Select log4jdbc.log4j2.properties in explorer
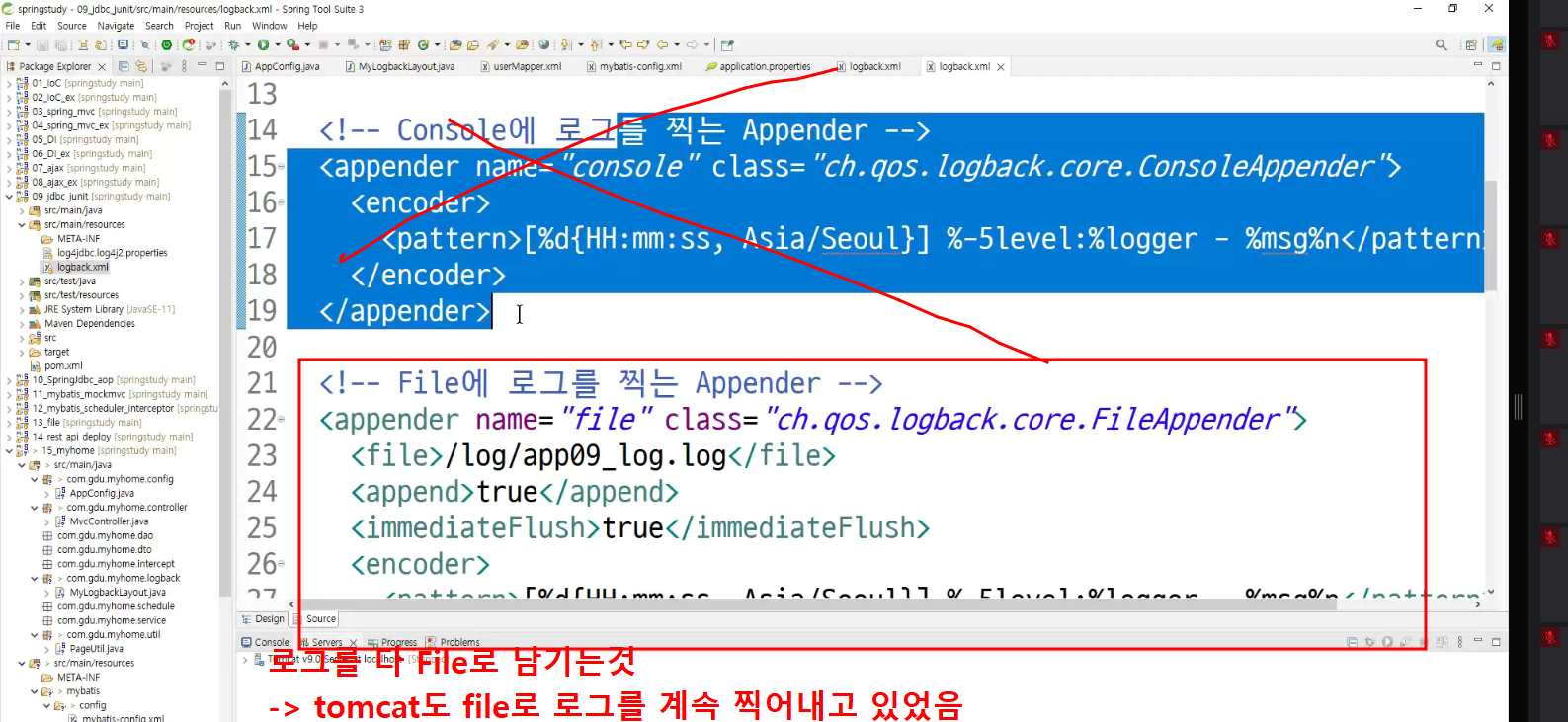Image resolution: width=1568 pixels, height=722 pixels. (105, 253)
